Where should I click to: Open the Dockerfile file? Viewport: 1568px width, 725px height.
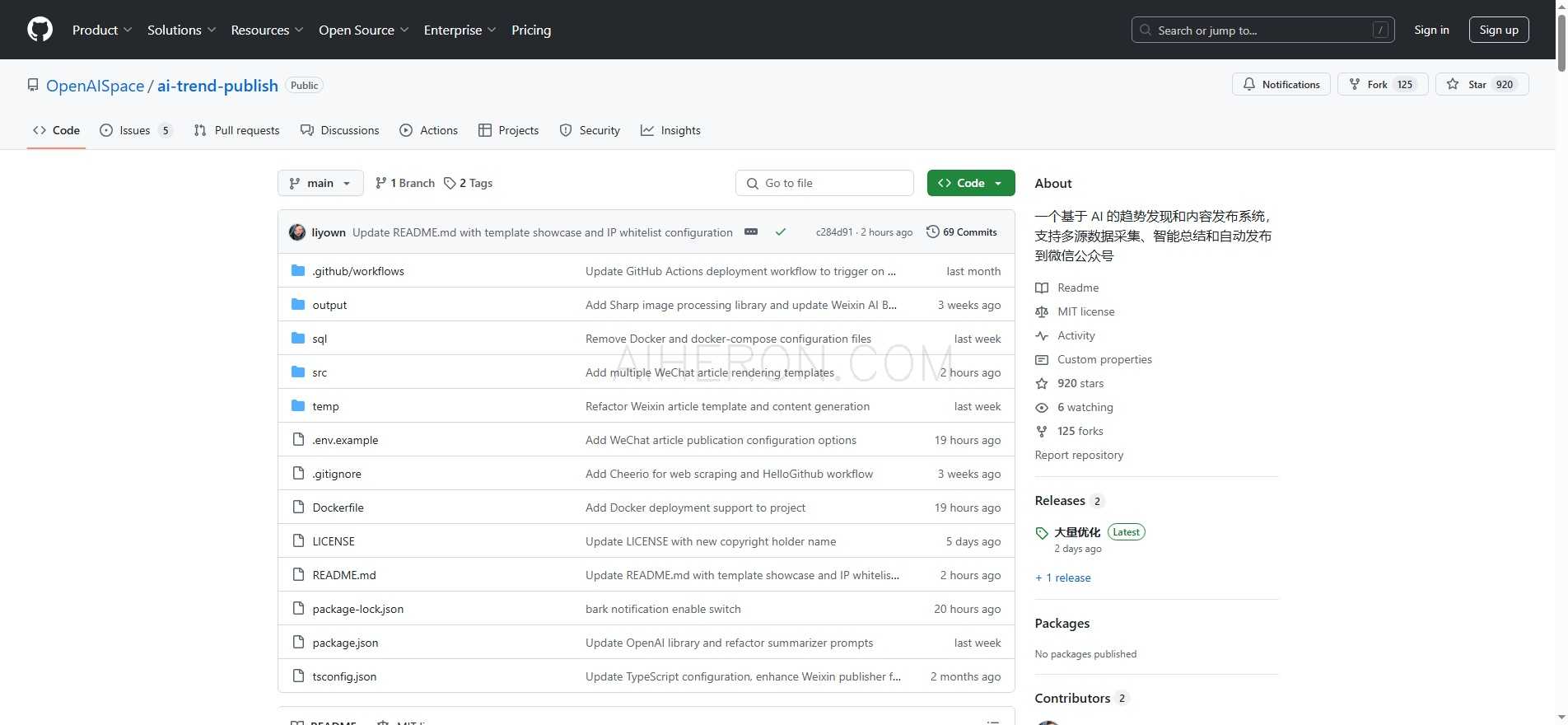[338, 507]
